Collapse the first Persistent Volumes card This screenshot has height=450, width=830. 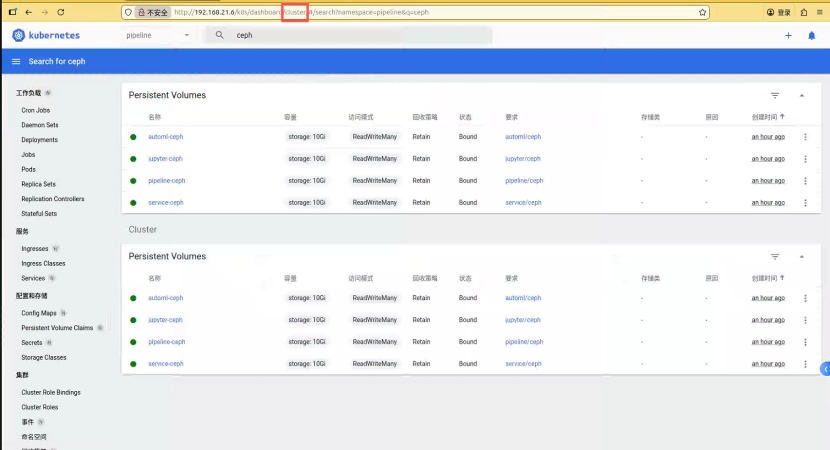[x=801, y=95]
